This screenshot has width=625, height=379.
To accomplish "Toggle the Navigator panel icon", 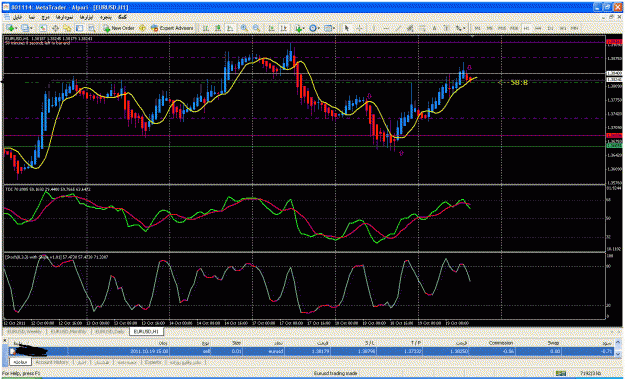I will tap(67, 28).
